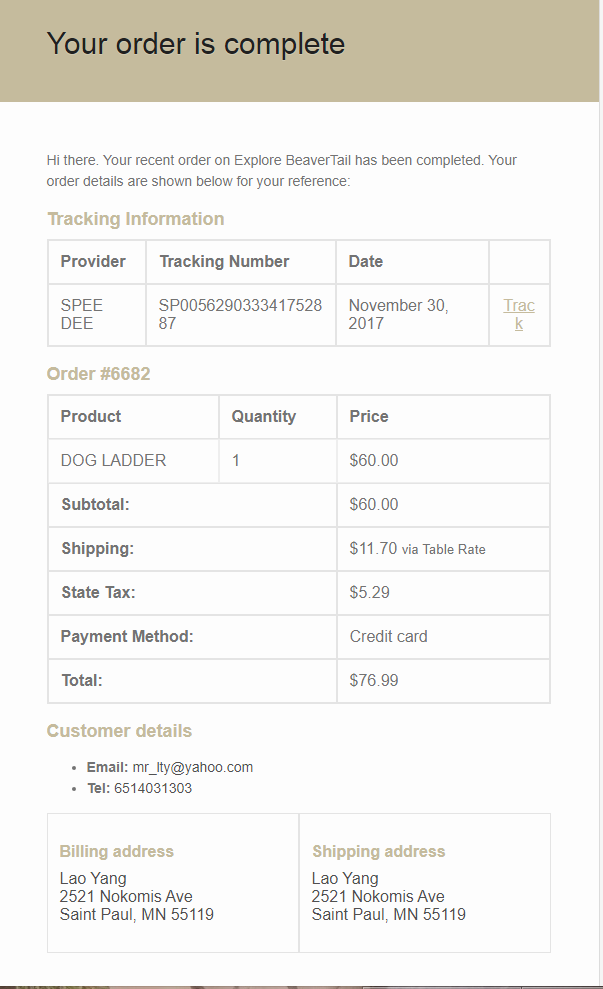
Task: Click the November 30, 2017 date cell
Action: tap(413, 315)
